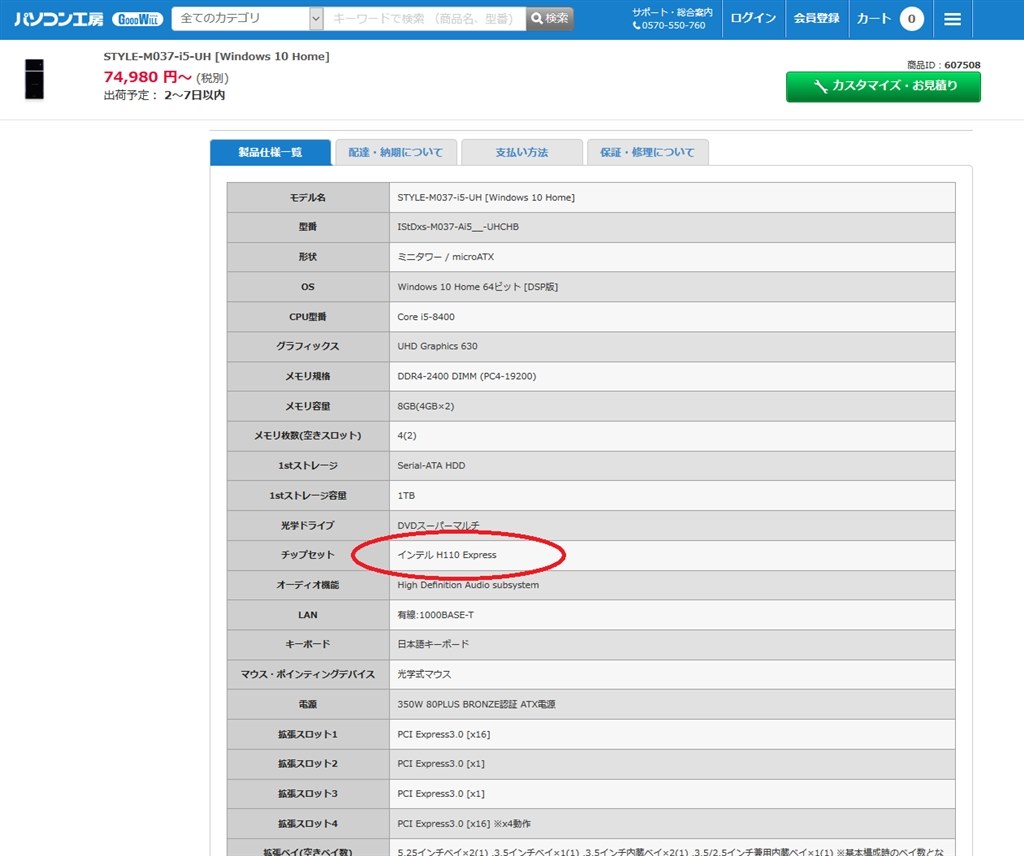The image size is (1024, 856).
Task: Click the cart count badge
Action: tap(911, 19)
